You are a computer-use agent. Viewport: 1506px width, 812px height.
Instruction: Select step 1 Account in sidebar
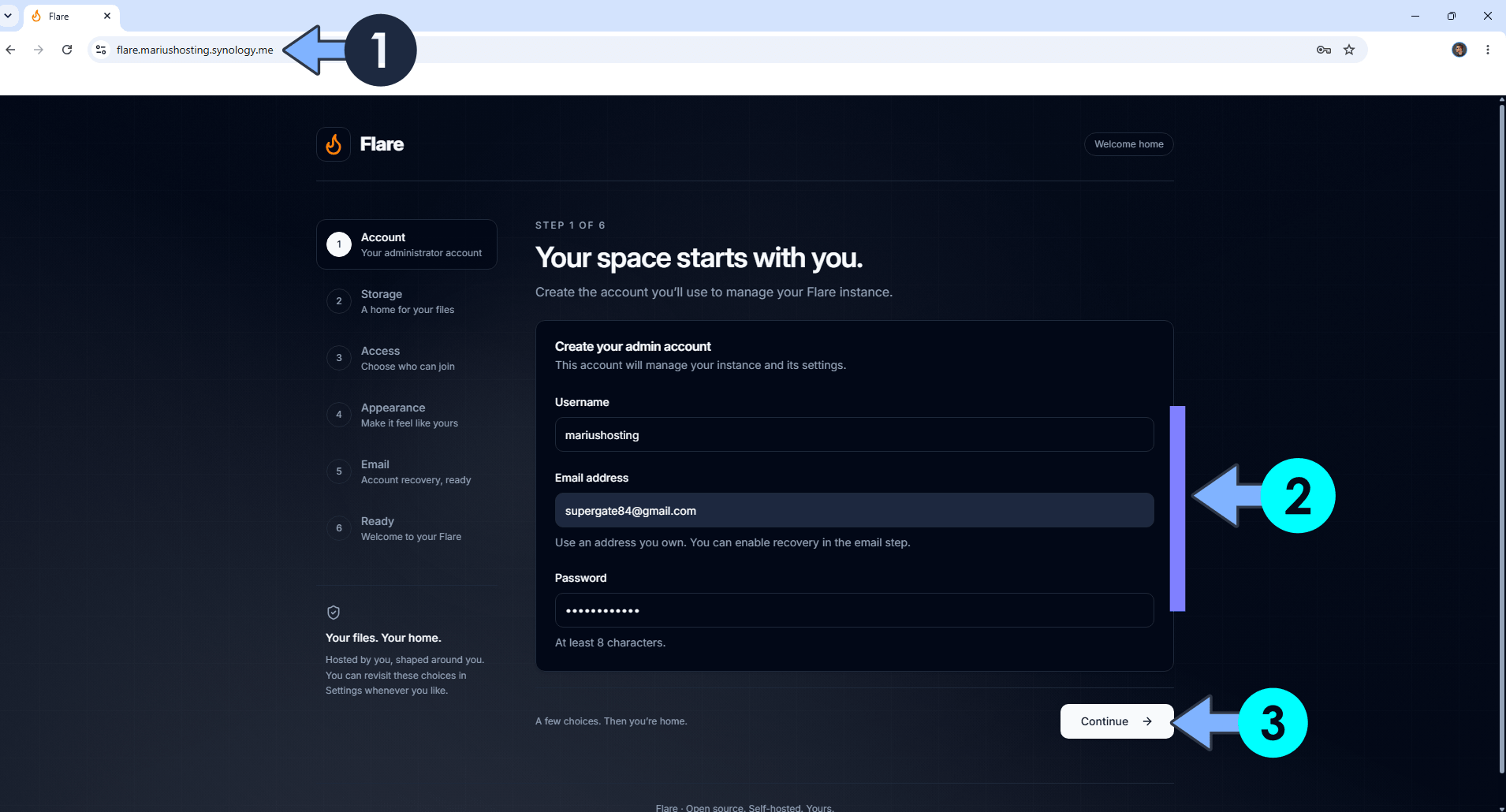407,244
